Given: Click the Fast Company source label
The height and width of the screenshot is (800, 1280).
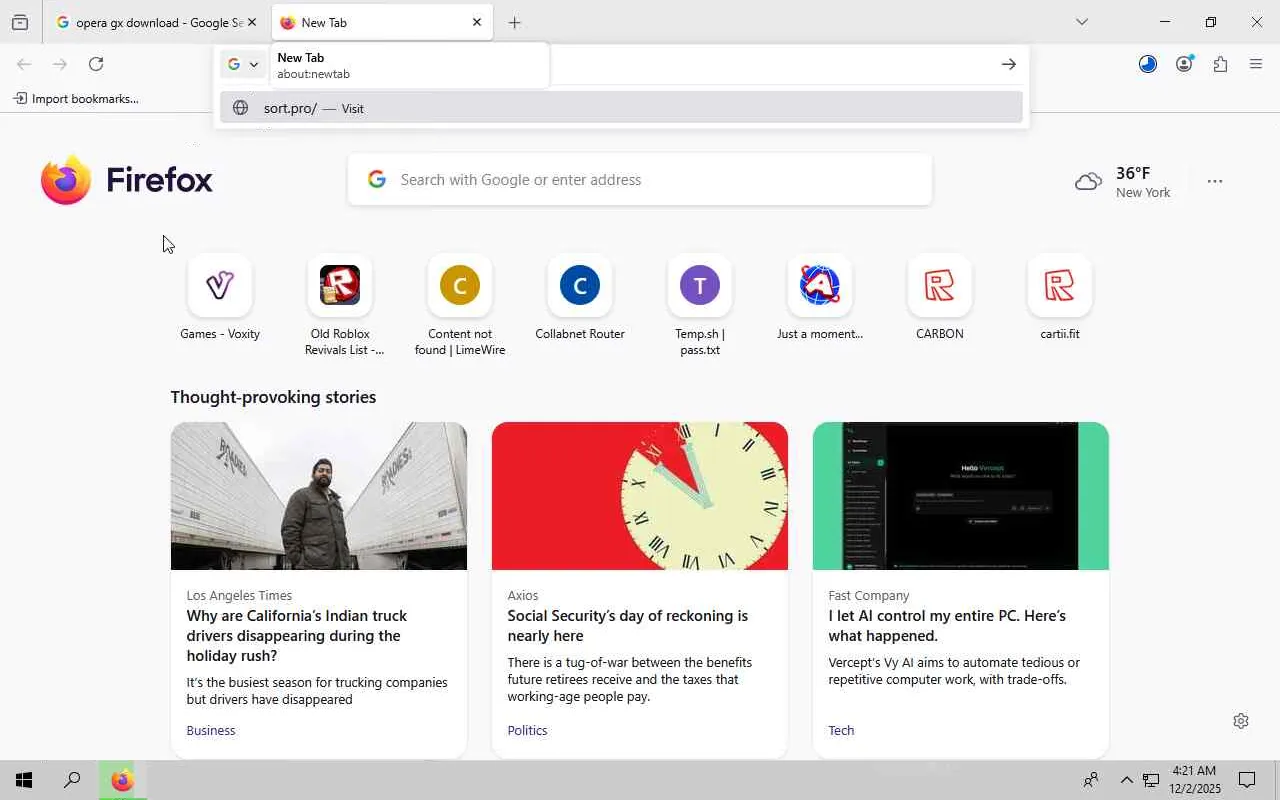Looking at the screenshot, I should 869,595.
